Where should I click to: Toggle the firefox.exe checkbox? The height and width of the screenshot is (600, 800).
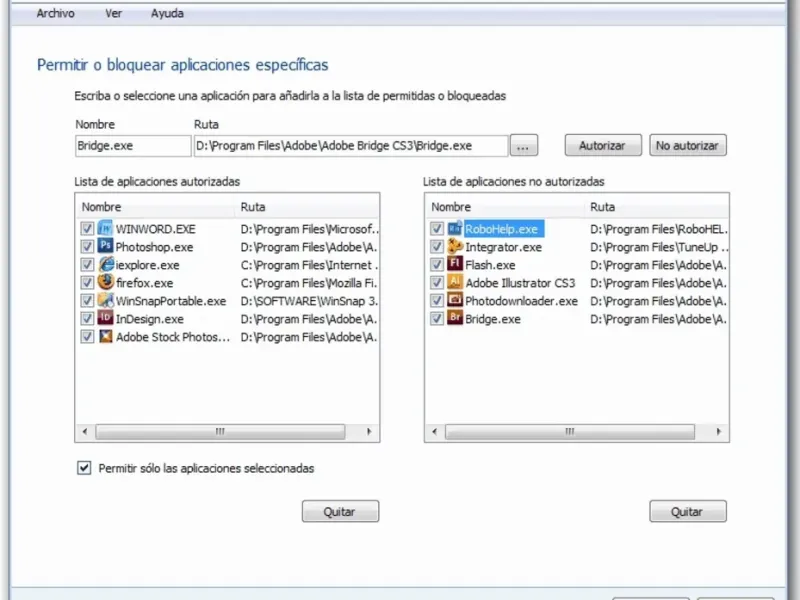87,283
